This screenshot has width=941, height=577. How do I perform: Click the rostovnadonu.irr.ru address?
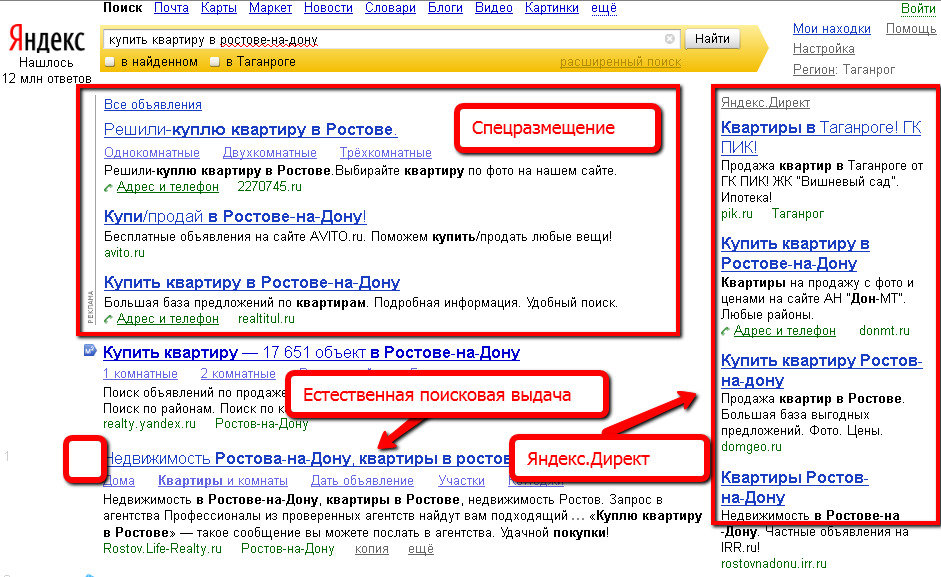click(x=774, y=564)
